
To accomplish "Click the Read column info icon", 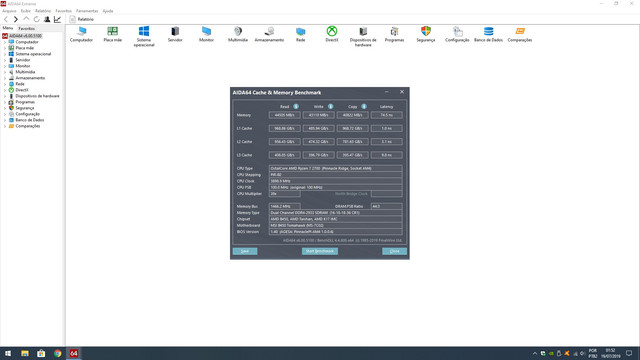I will pos(296,107).
